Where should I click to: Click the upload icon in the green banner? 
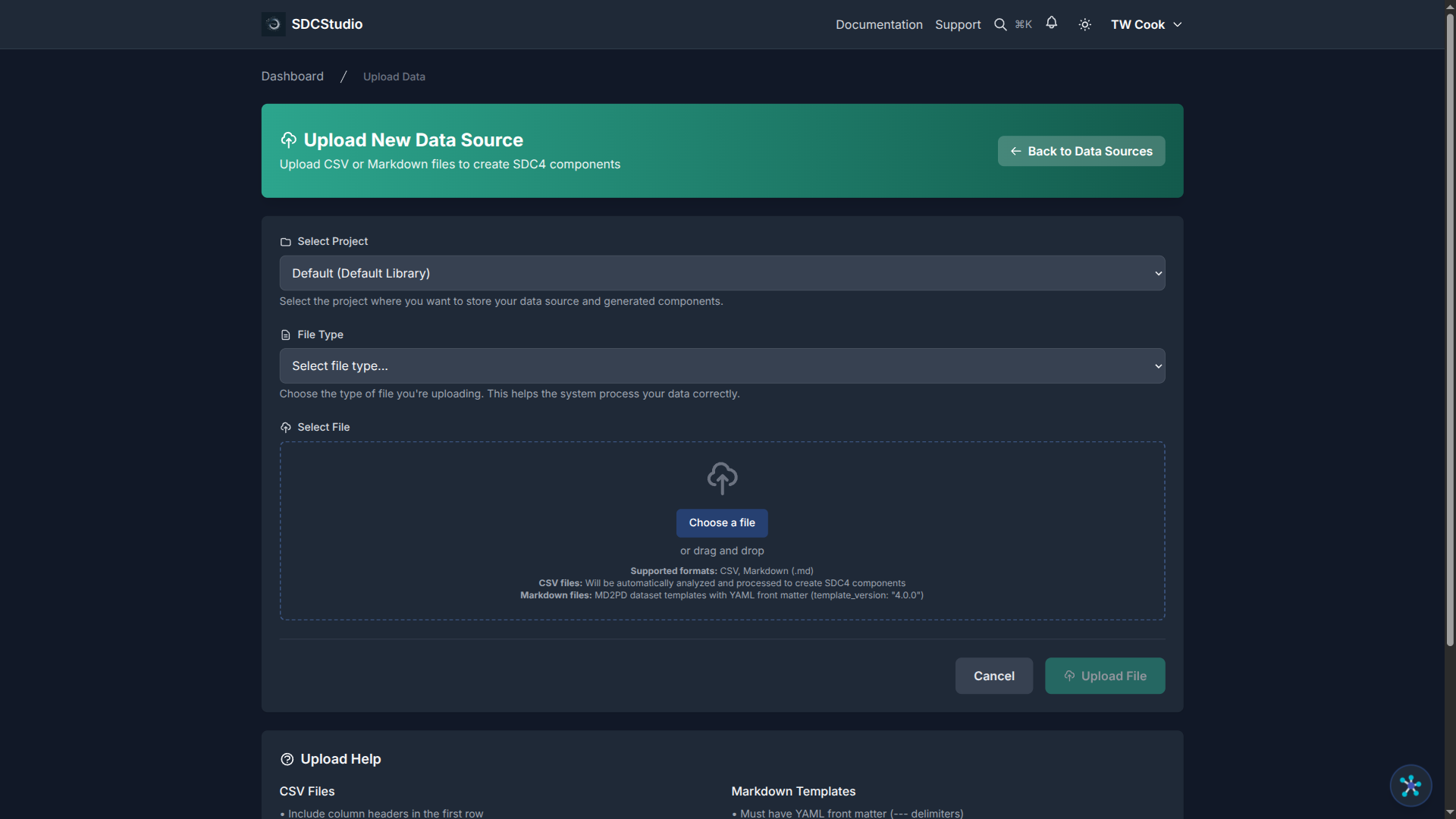coord(288,140)
